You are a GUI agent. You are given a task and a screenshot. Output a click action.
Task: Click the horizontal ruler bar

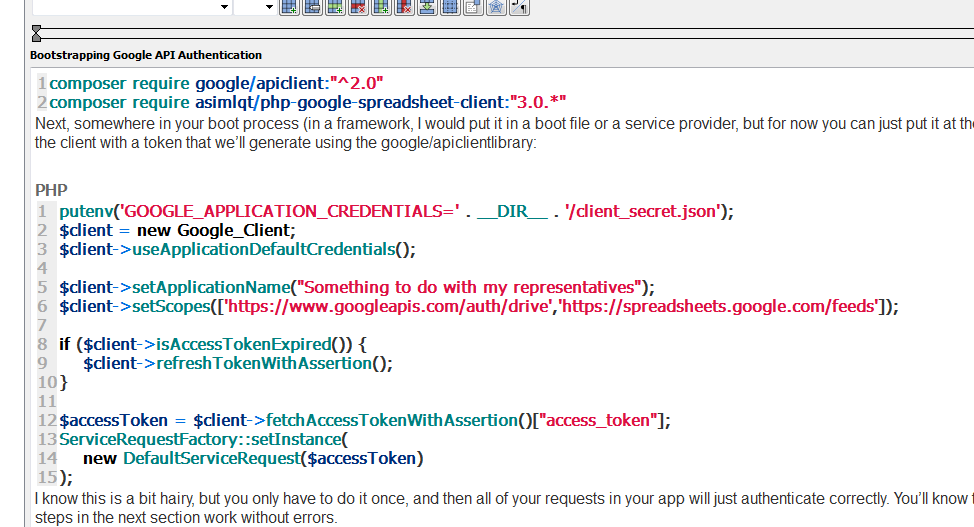pyautogui.click(x=500, y=33)
